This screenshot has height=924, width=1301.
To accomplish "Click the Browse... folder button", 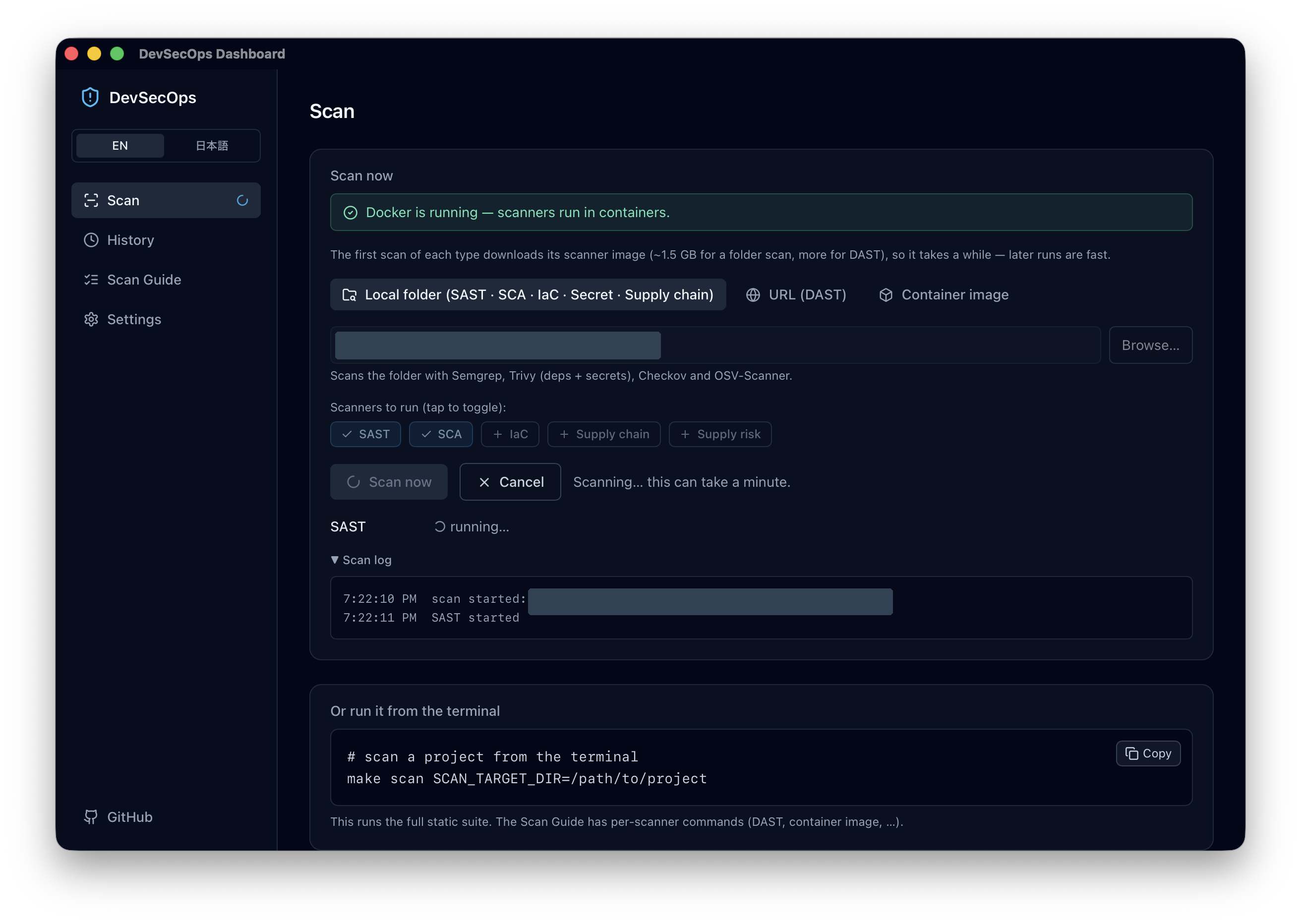I will [1150, 346].
